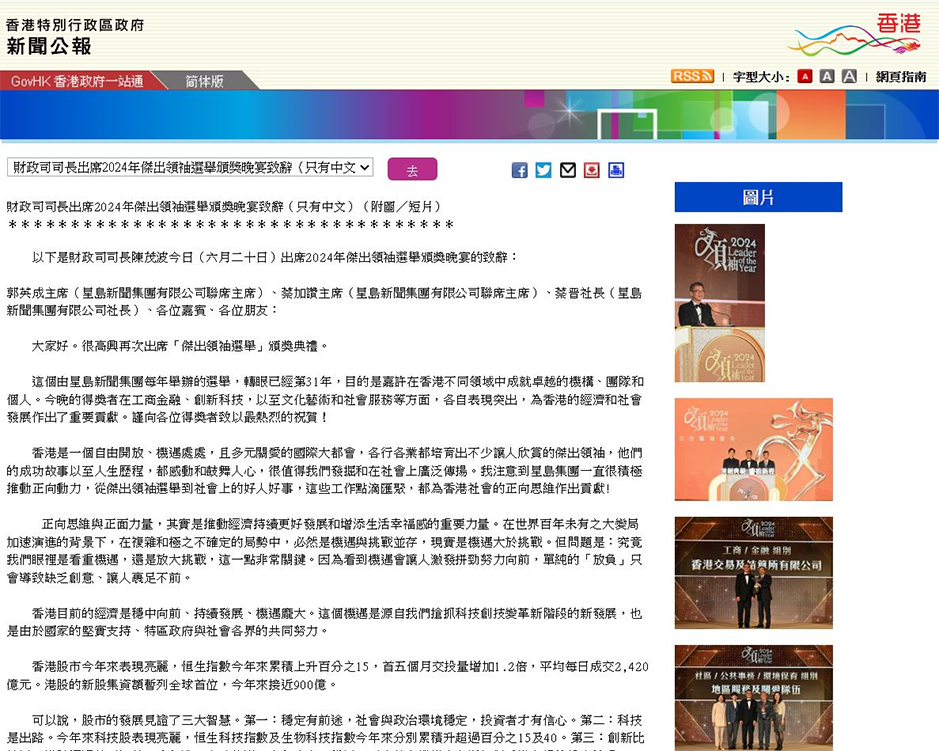Click the red download/save icon
This screenshot has width=939, height=751.
[591, 170]
